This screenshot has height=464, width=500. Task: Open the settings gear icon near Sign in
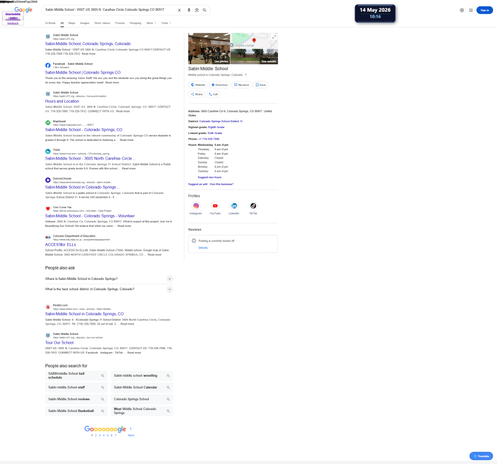tap(462, 10)
